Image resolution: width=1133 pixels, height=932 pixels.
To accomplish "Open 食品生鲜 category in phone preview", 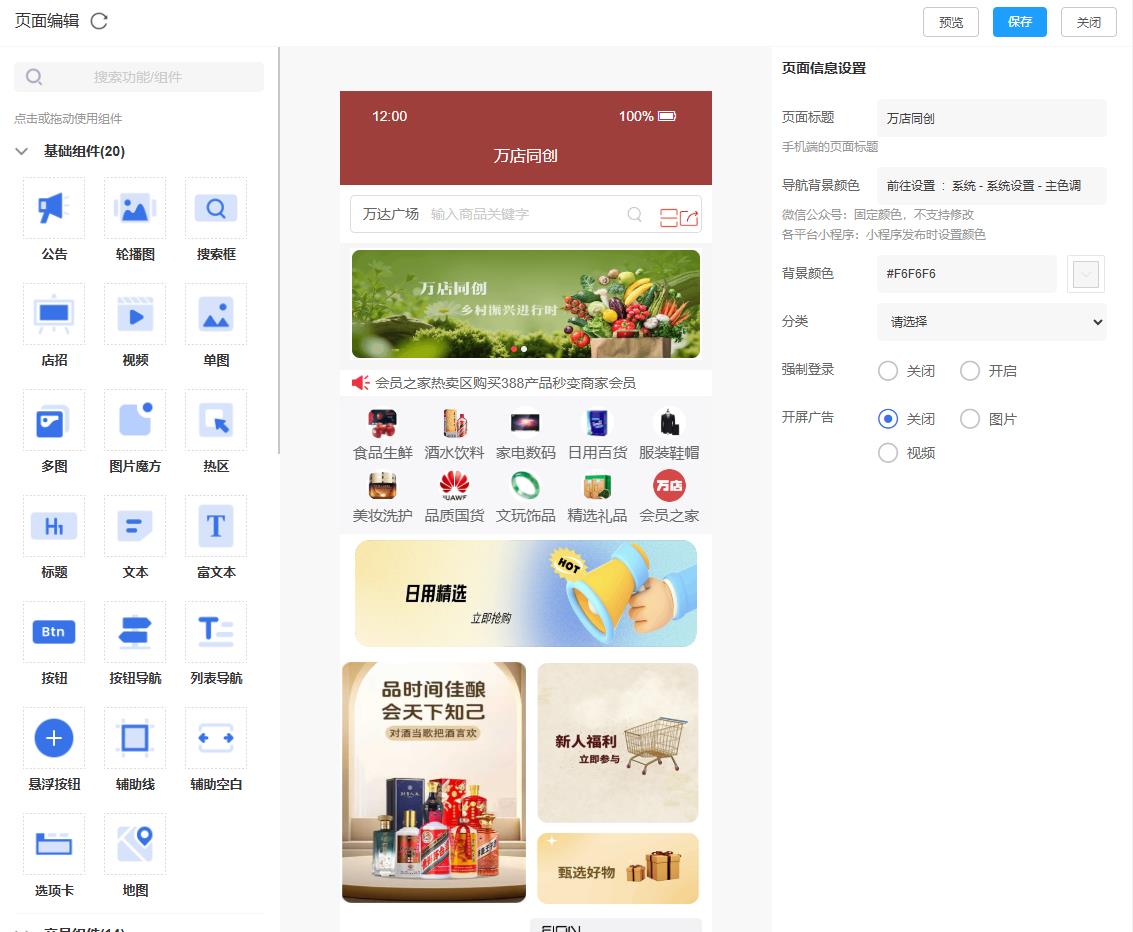I will click(382, 435).
